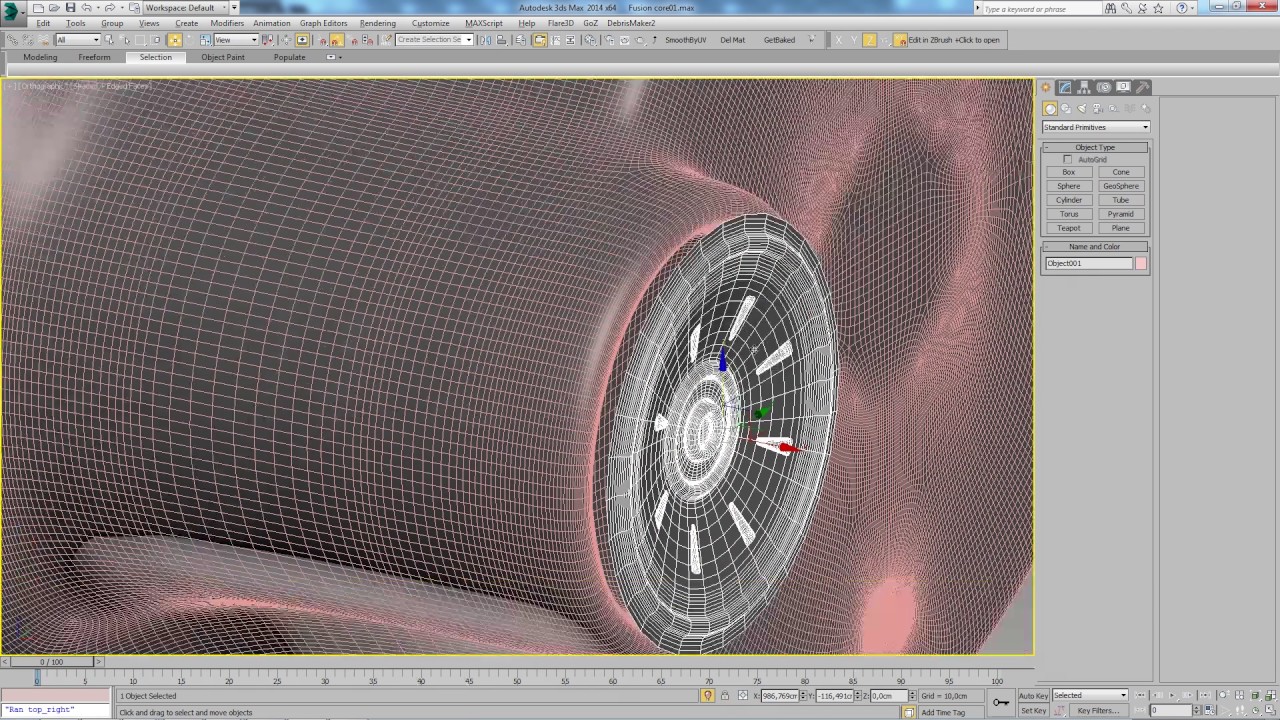Select the Lights category icon
This screenshot has width=1280, height=720.
coord(1082,108)
